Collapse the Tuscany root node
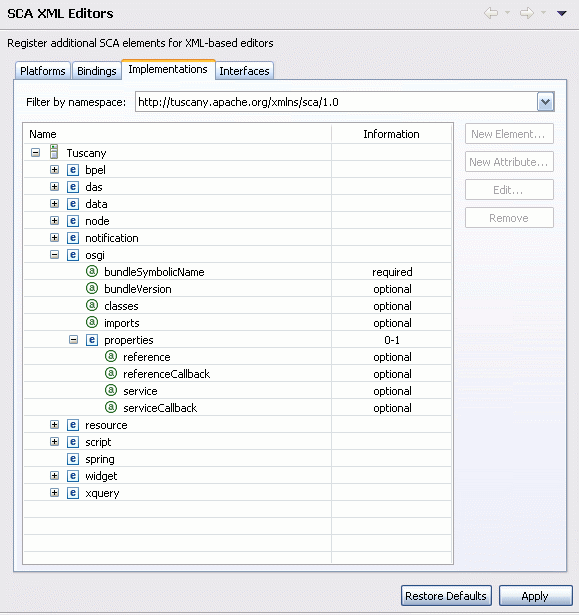This screenshot has height=615, width=579. (x=35, y=153)
